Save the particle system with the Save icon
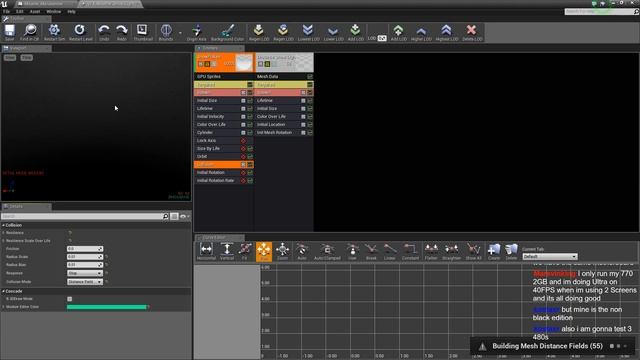The height and width of the screenshot is (360, 640). tap(9, 32)
